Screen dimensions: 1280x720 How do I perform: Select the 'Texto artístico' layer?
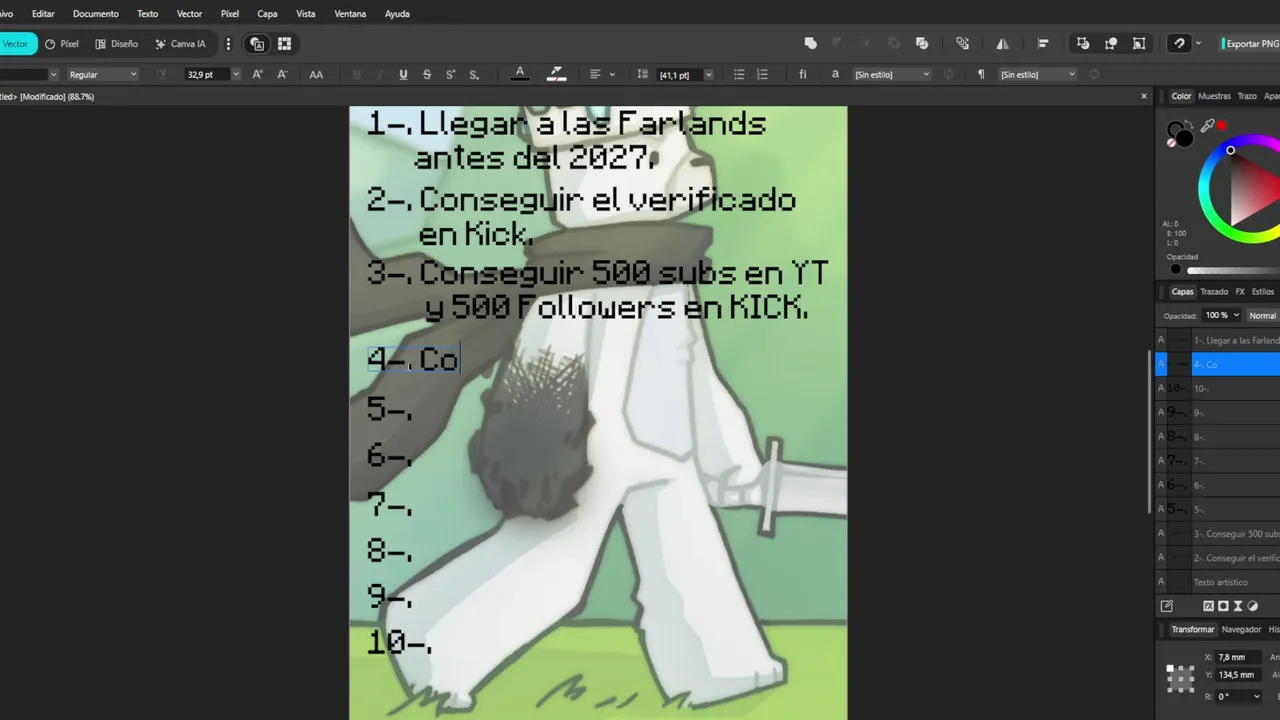tap(1218, 582)
